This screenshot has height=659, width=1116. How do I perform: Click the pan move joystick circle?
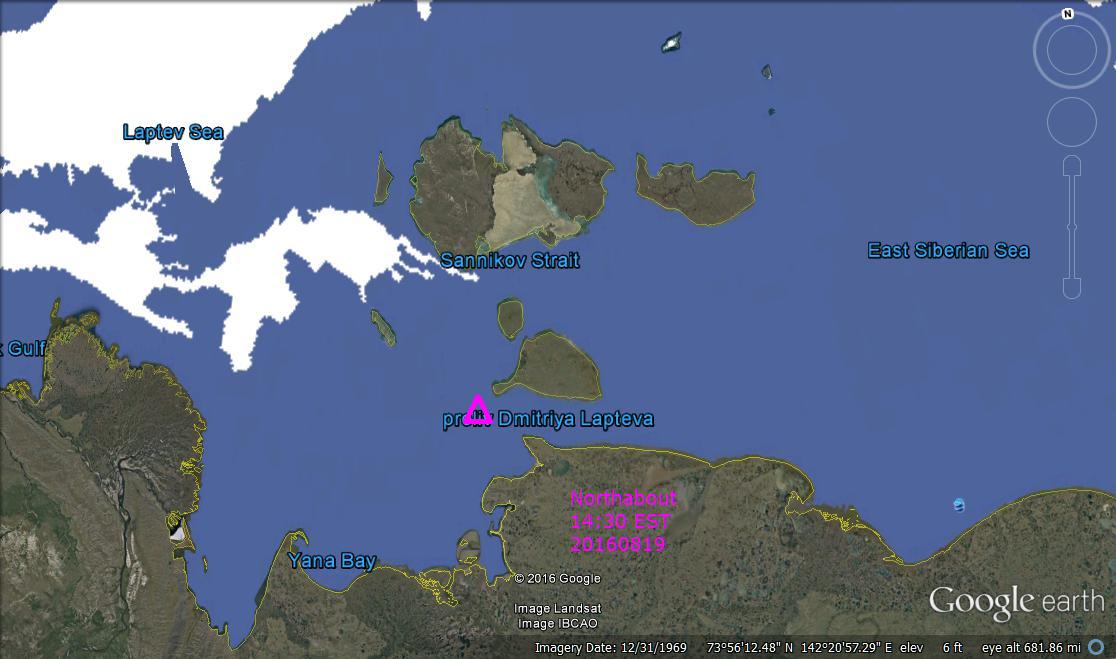(1071, 122)
